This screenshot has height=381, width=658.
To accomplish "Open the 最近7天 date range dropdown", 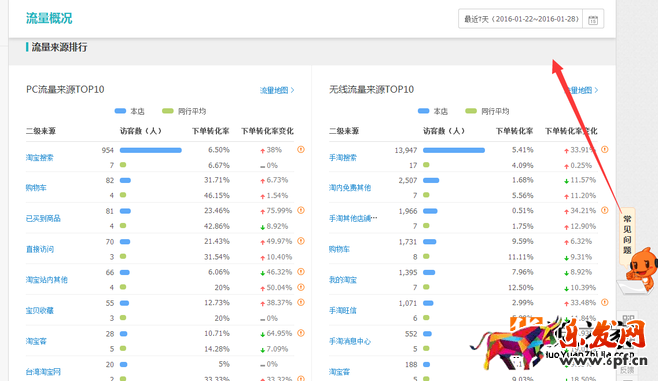I will [521, 19].
